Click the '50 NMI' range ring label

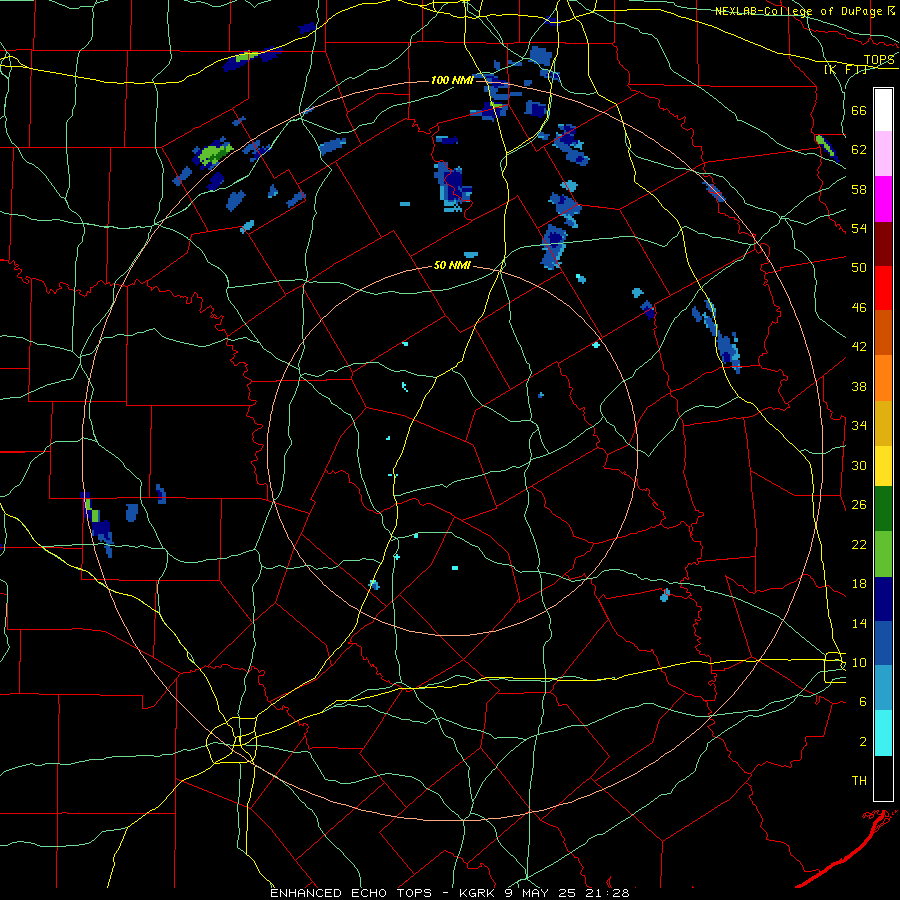(x=452, y=265)
